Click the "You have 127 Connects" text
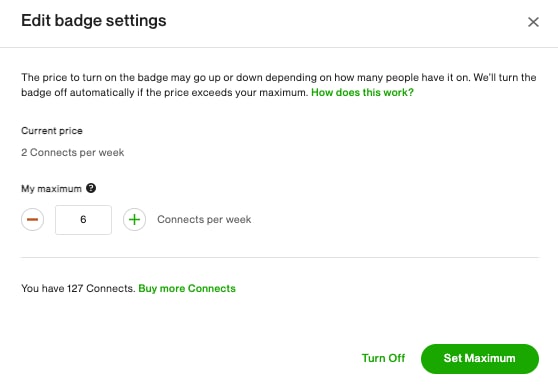Image resolution: width=558 pixels, height=389 pixels. [78, 288]
